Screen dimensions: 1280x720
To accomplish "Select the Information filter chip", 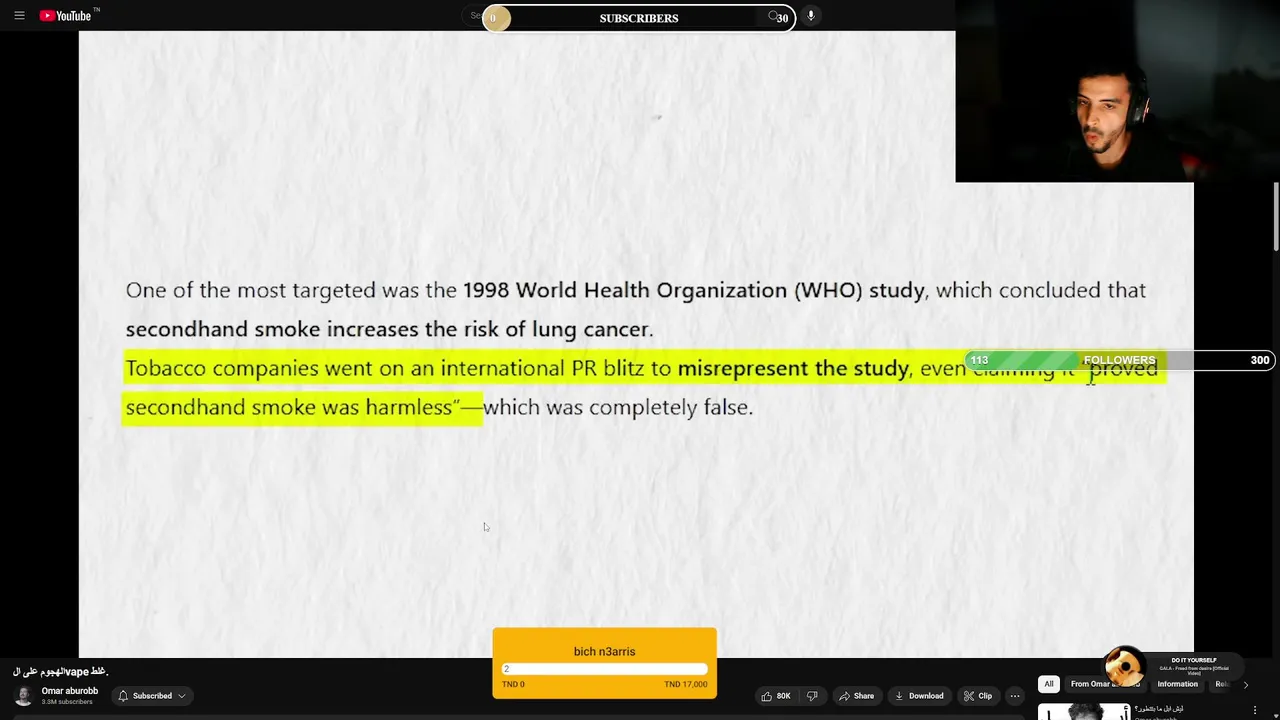I will coord(1177,684).
